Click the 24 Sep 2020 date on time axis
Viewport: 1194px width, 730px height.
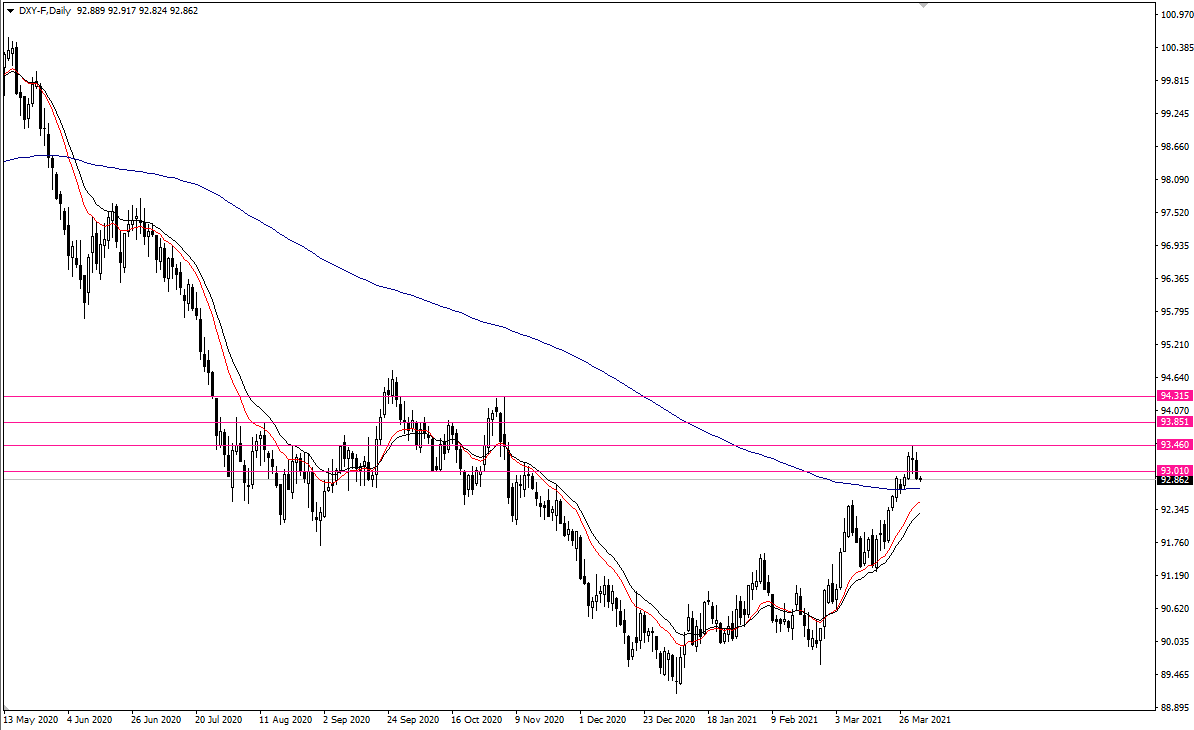413,719
